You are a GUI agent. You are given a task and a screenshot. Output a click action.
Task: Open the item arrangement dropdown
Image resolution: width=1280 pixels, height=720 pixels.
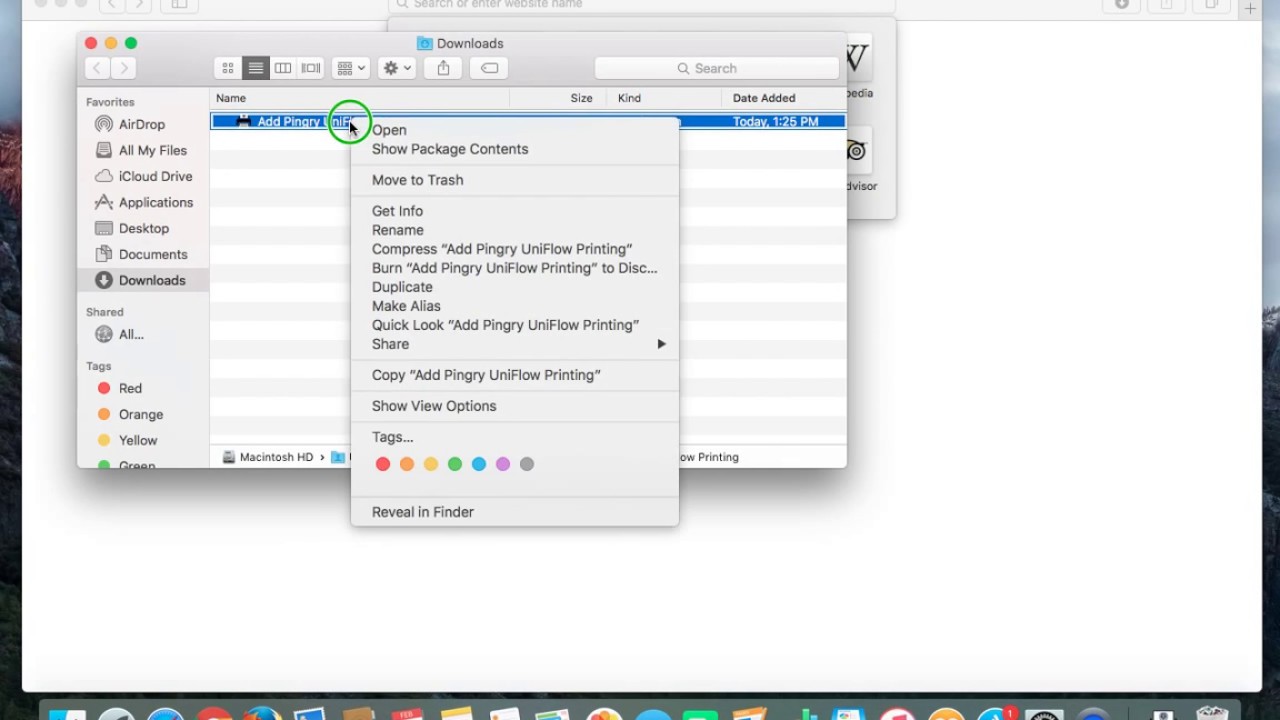[x=351, y=68]
